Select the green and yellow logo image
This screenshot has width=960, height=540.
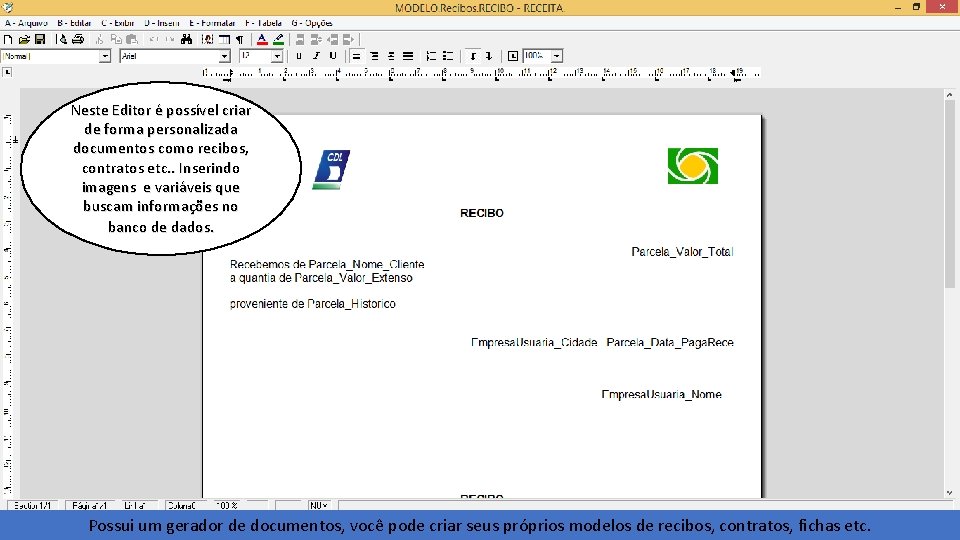point(692,166)
